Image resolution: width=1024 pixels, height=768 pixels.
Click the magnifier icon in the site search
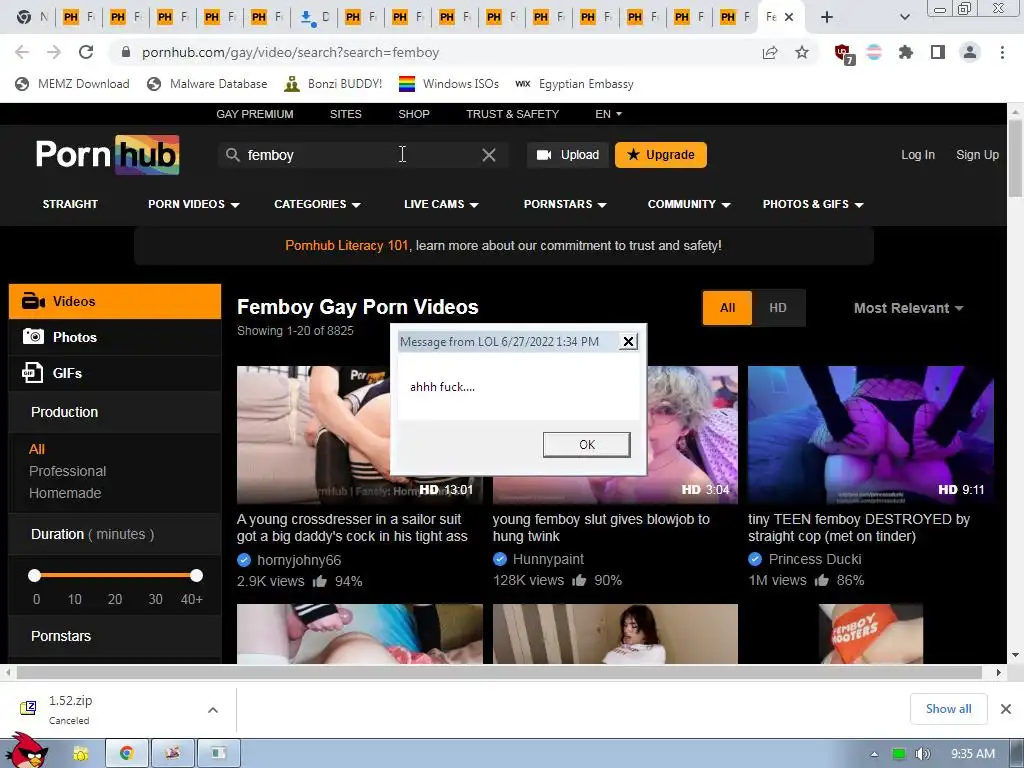pos(232,155)
